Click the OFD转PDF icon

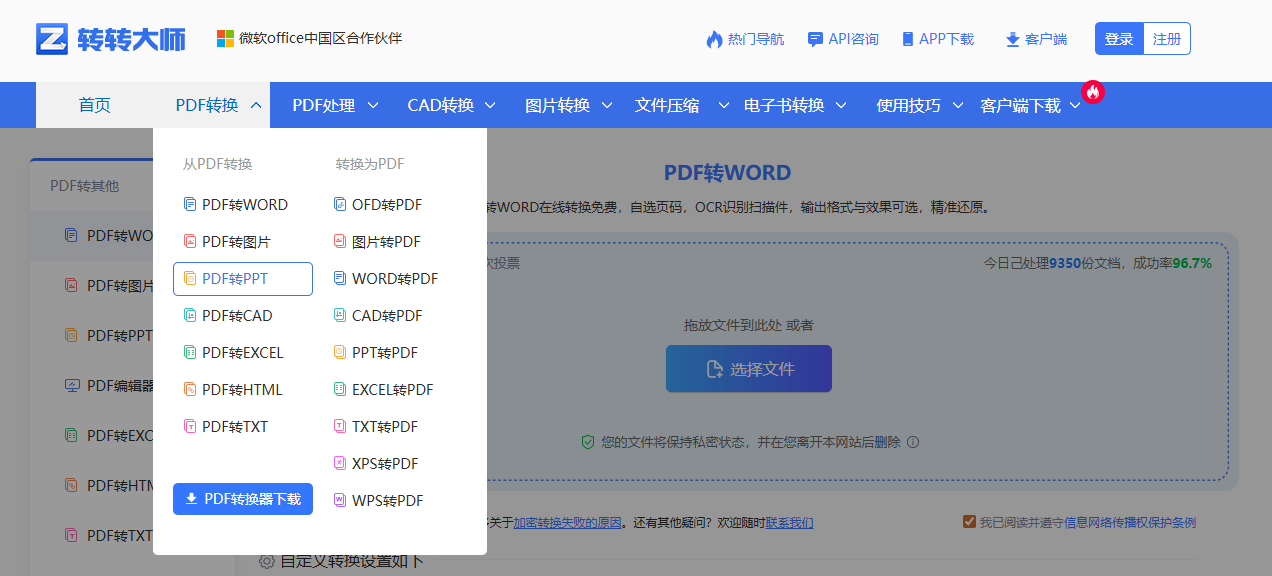(x=340, y=204)
